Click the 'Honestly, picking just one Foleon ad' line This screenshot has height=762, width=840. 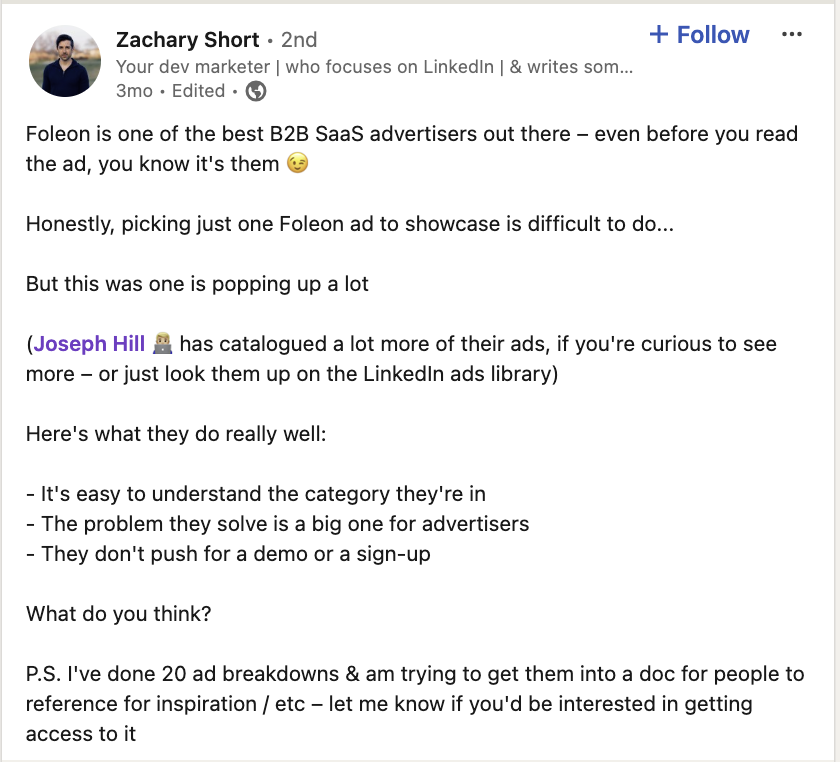(350, 224)
